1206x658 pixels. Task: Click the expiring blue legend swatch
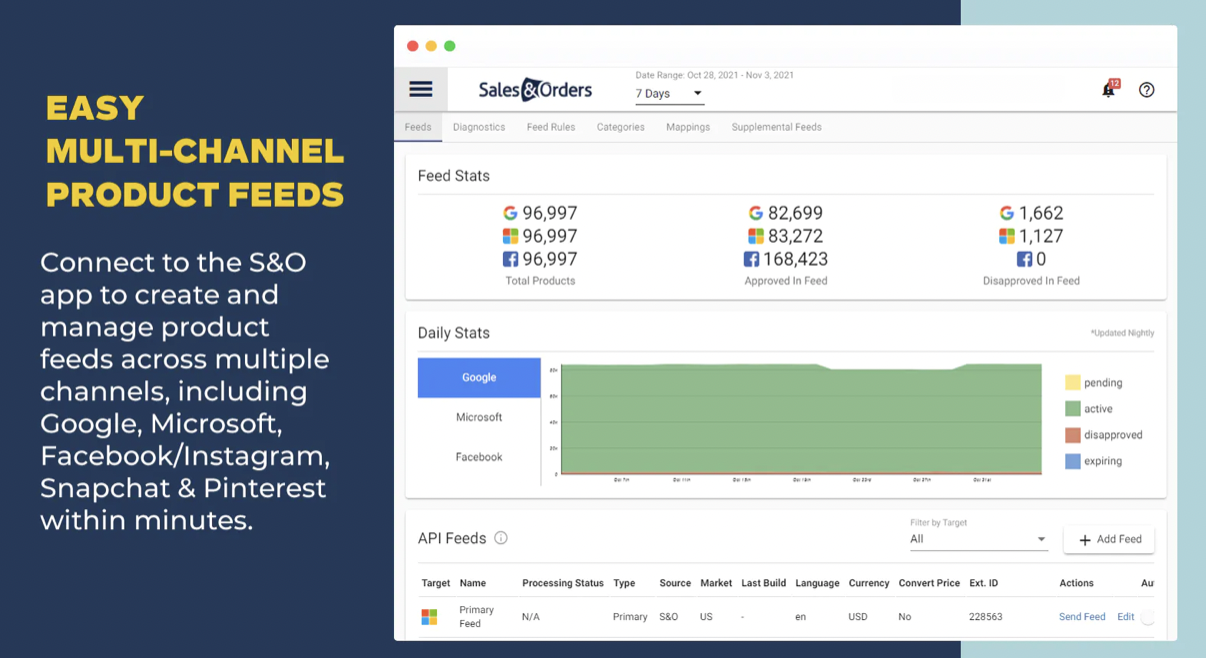(1073, 461)
